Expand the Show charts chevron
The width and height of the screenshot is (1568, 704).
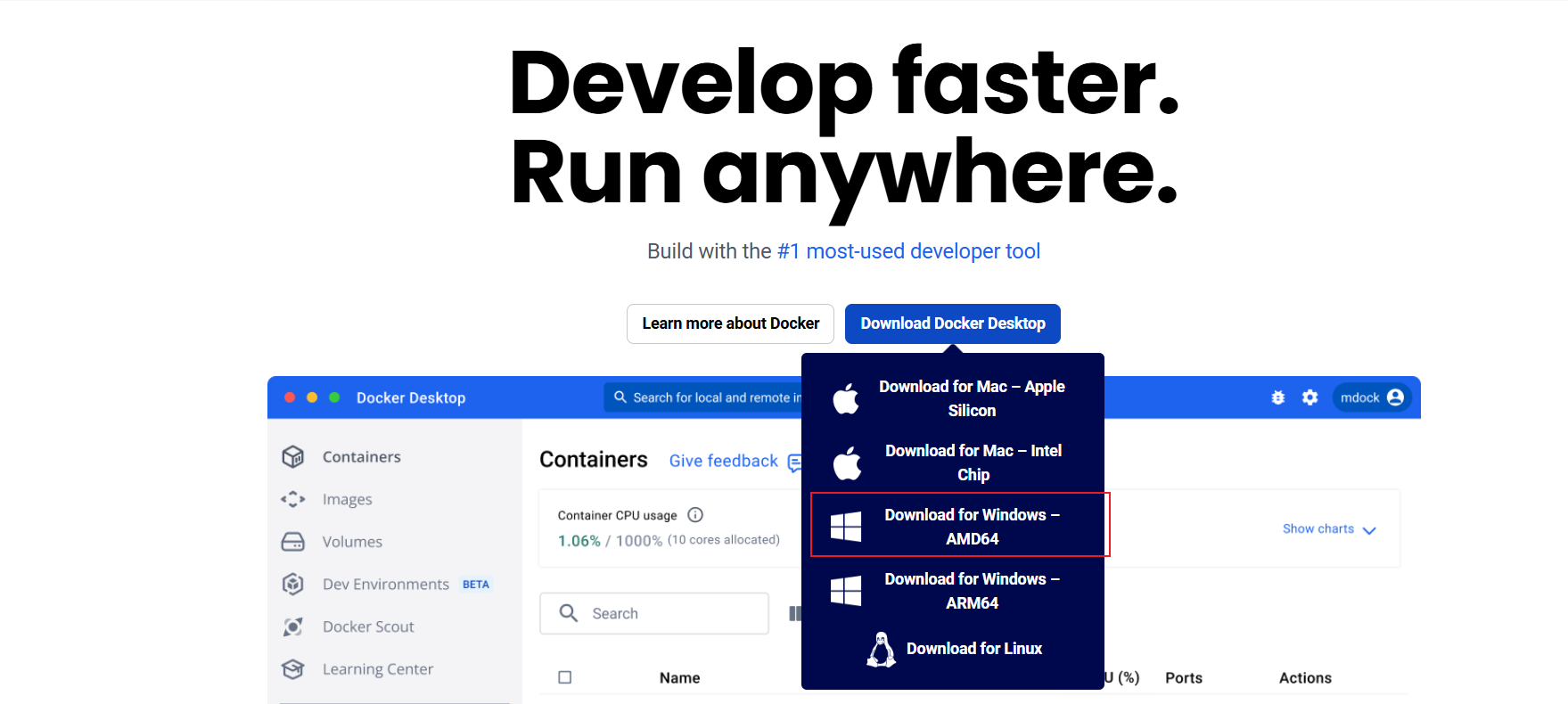(1369, 530)
